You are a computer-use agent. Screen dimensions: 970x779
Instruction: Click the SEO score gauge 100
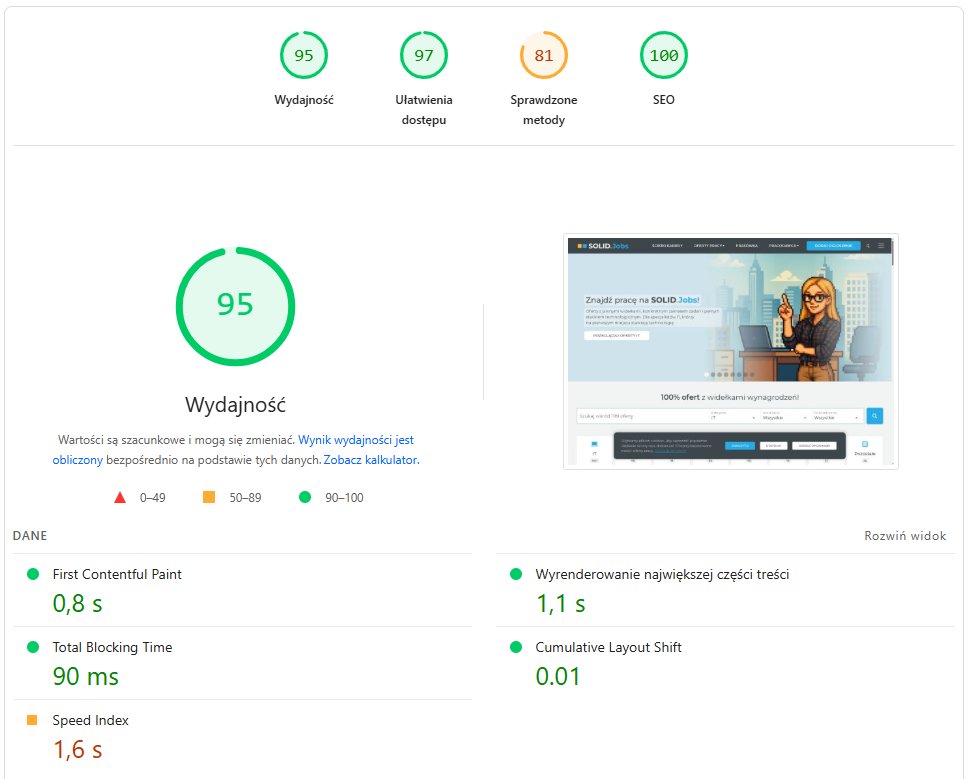coord(664,55)
